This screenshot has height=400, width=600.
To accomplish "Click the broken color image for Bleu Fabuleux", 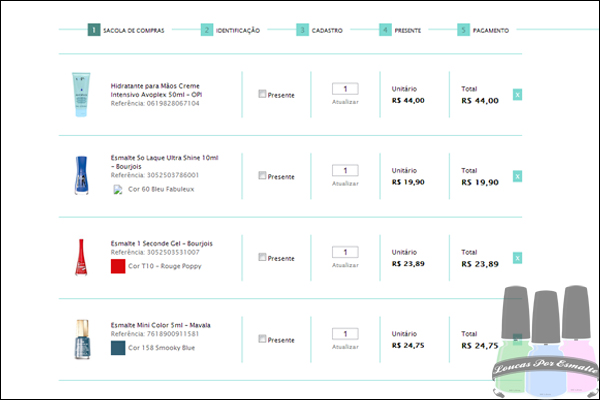I will [x=118, y=189].
